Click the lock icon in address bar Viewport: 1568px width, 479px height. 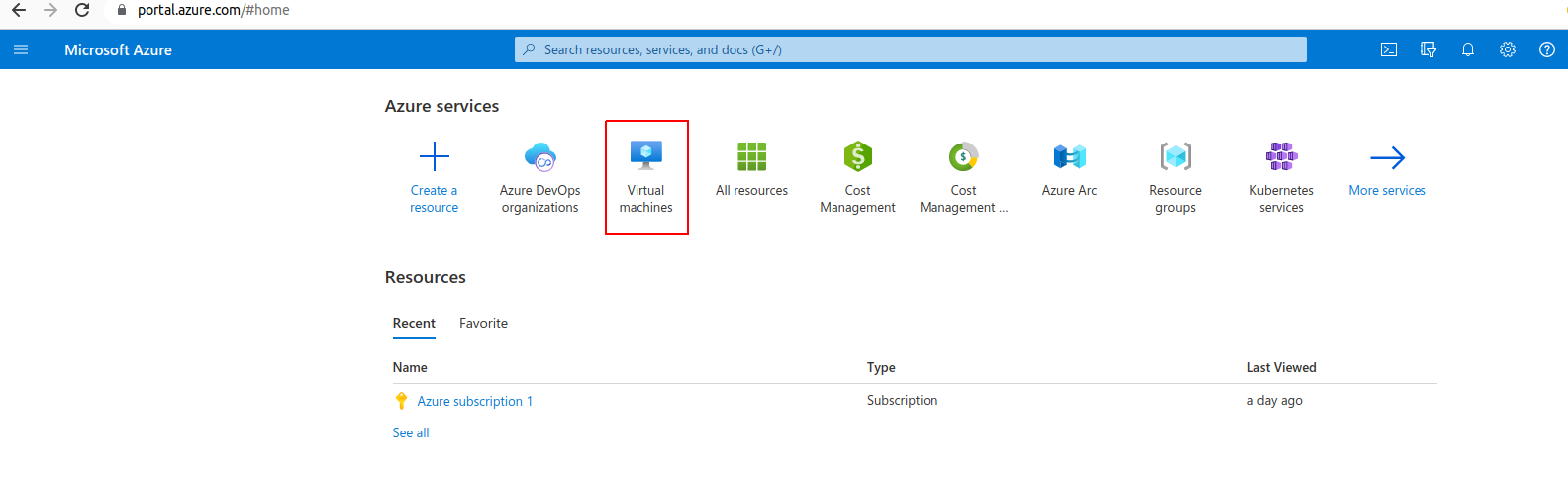click(122, 10)
